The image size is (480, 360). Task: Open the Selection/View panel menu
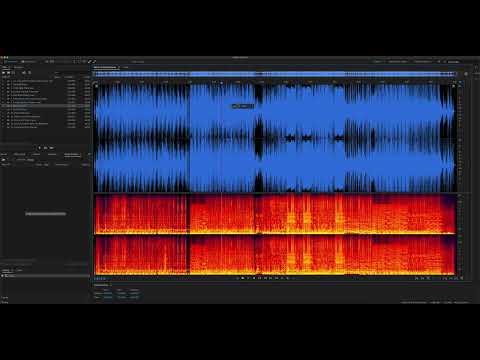click(x=111, y=285)
